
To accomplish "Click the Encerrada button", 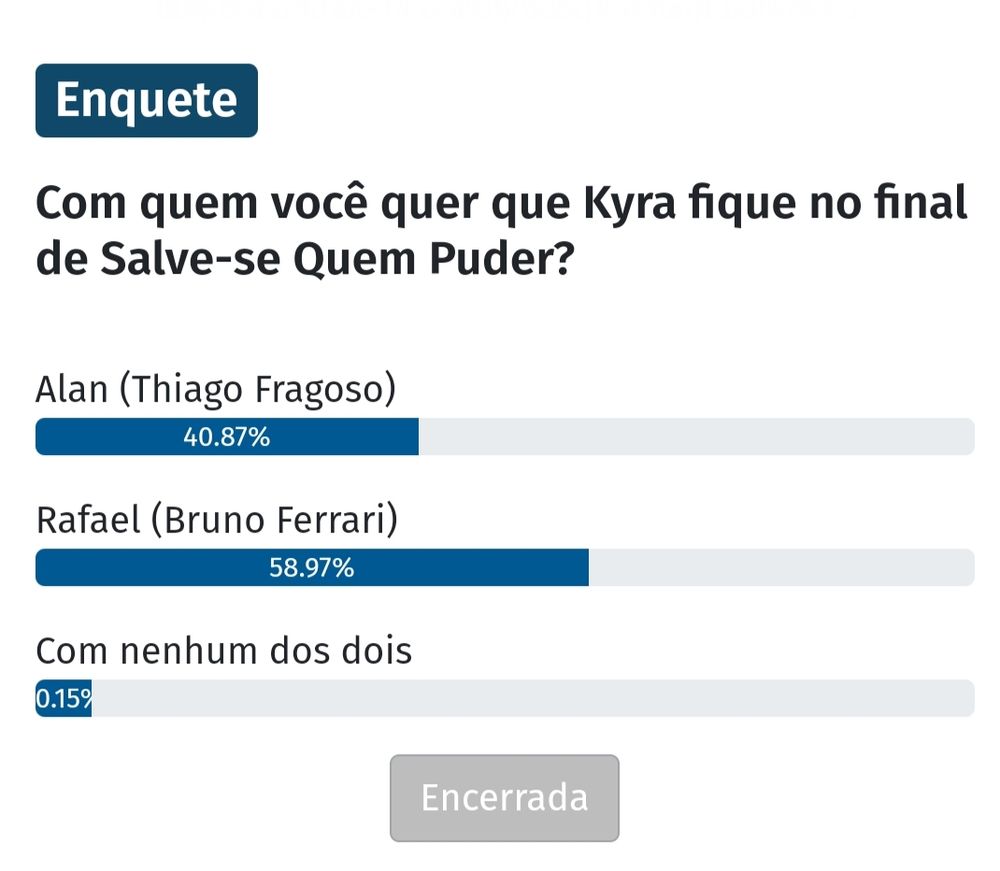I will (x=504, y=798).
